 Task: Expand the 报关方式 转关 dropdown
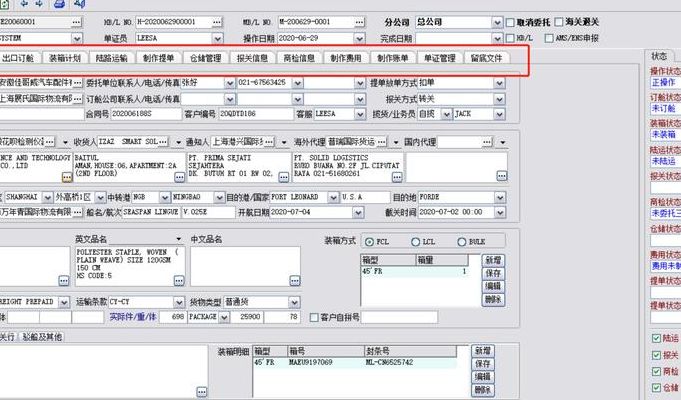(499, 99)
